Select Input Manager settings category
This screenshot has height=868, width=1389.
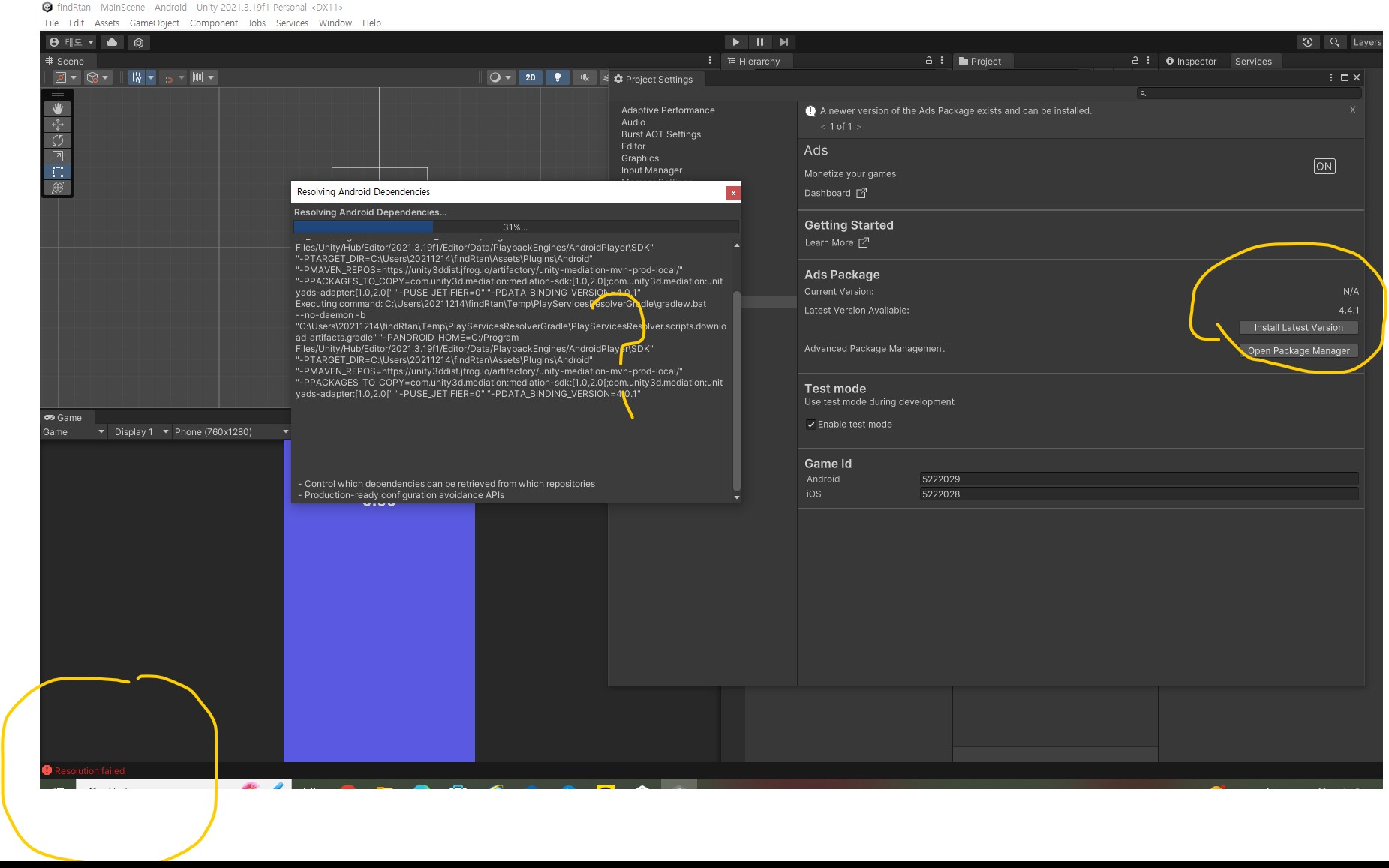point(651,170)
